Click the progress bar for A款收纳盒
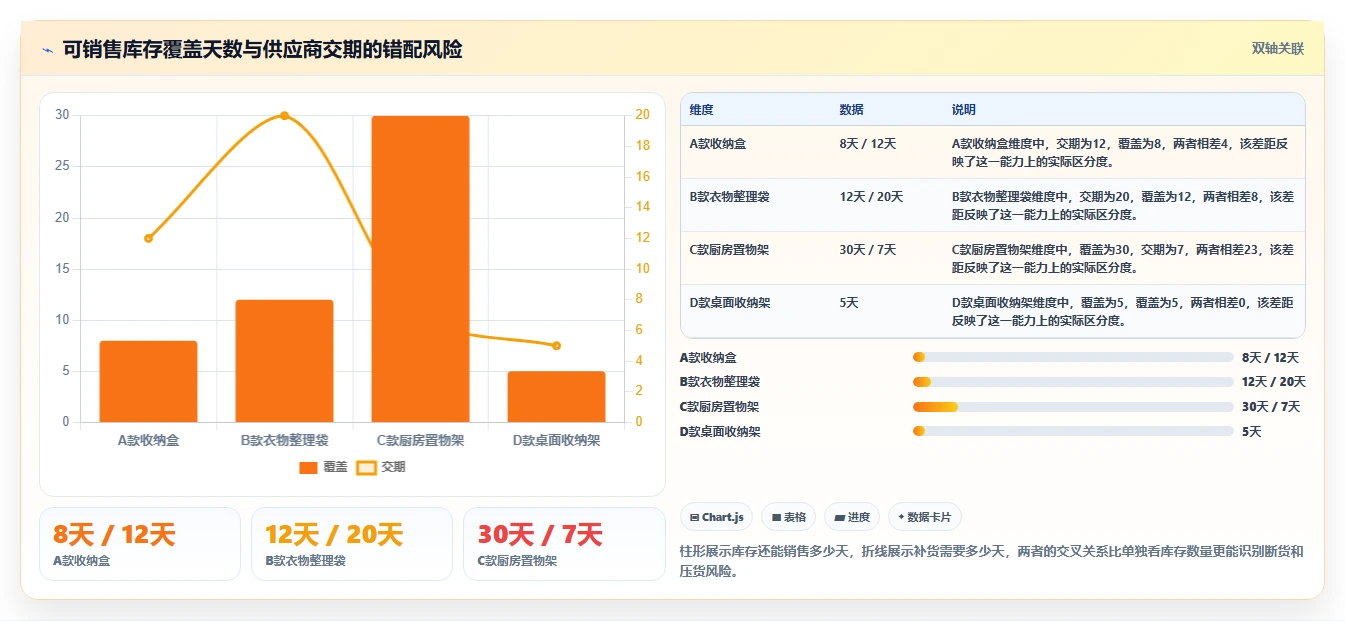1345x621 pixels. click(1073, 357)
